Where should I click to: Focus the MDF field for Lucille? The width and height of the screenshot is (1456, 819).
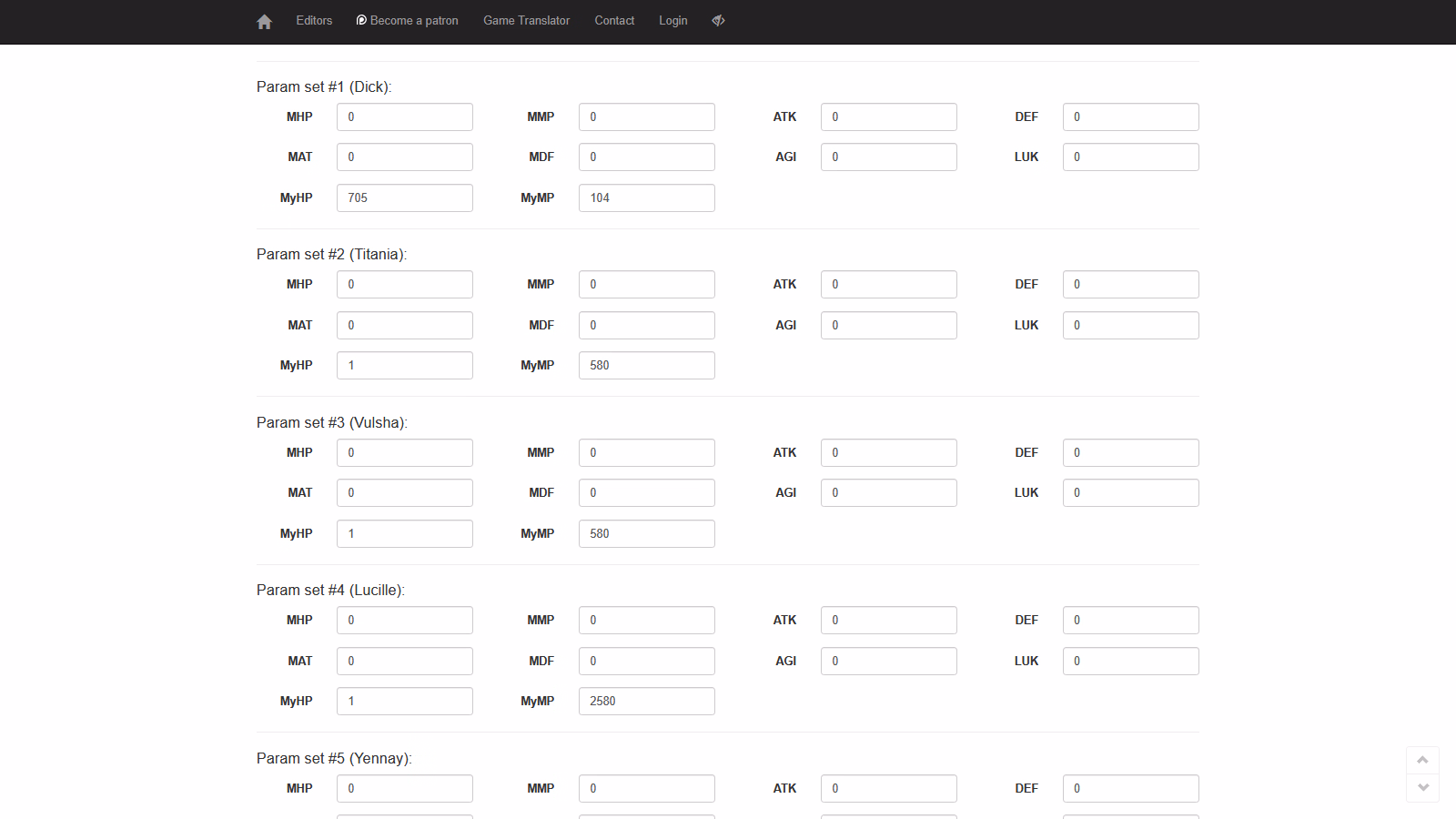[x=647, y=661]
